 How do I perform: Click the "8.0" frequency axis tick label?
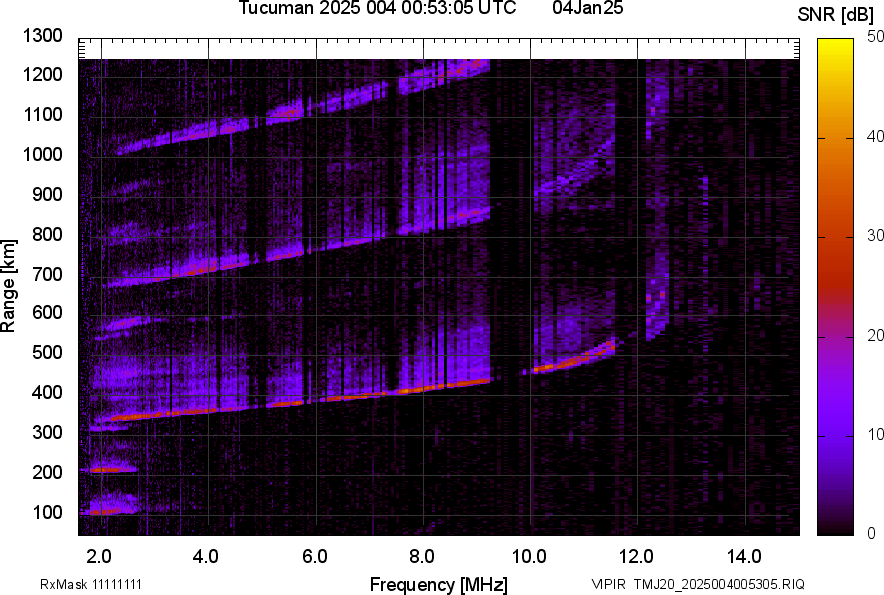[x=422, y=556]
